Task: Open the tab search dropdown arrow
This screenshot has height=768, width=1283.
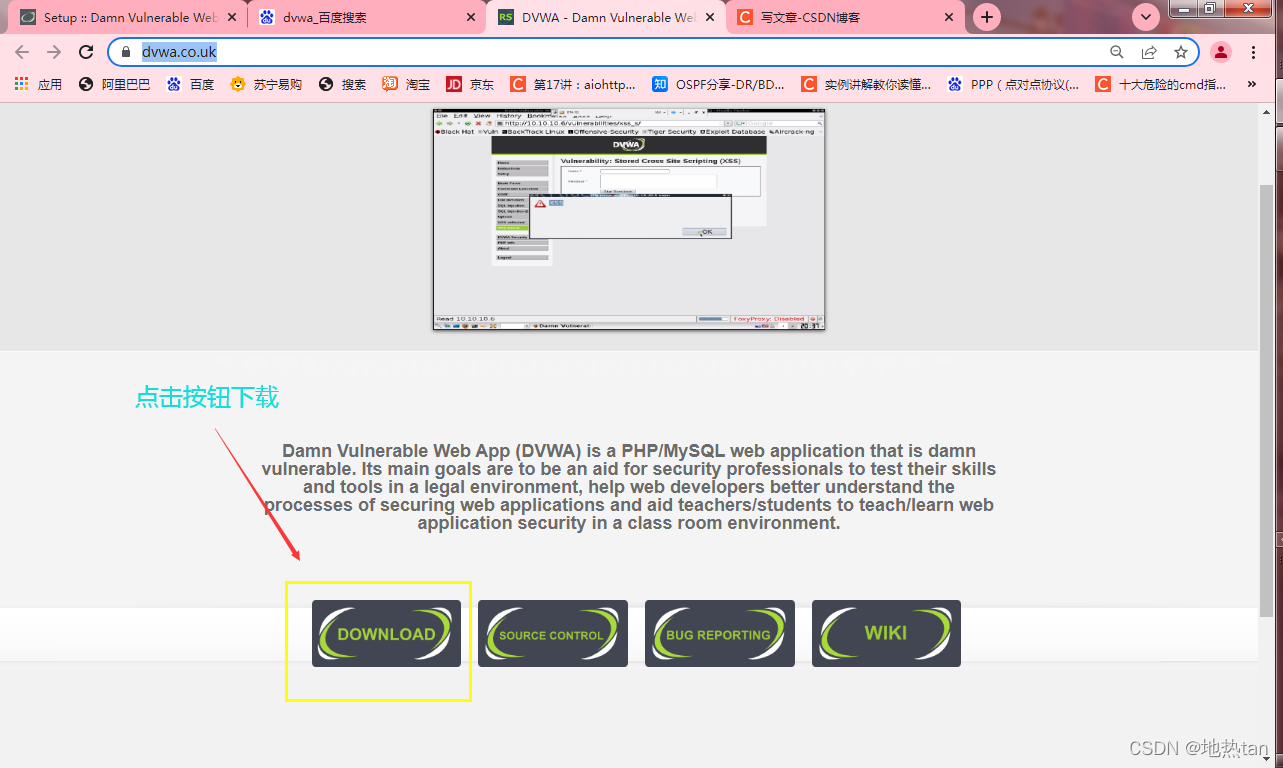Action: coord(1146,17)
